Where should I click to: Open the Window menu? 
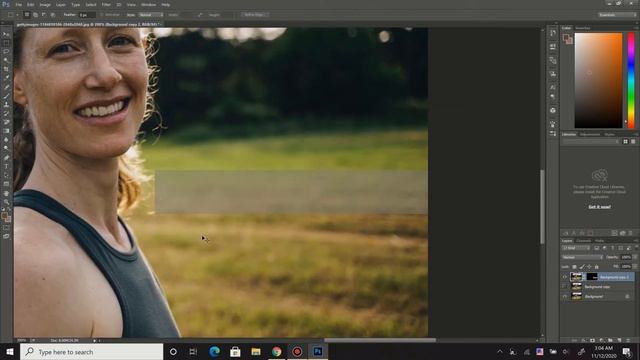pyautogui.click(x=148, y=4)
